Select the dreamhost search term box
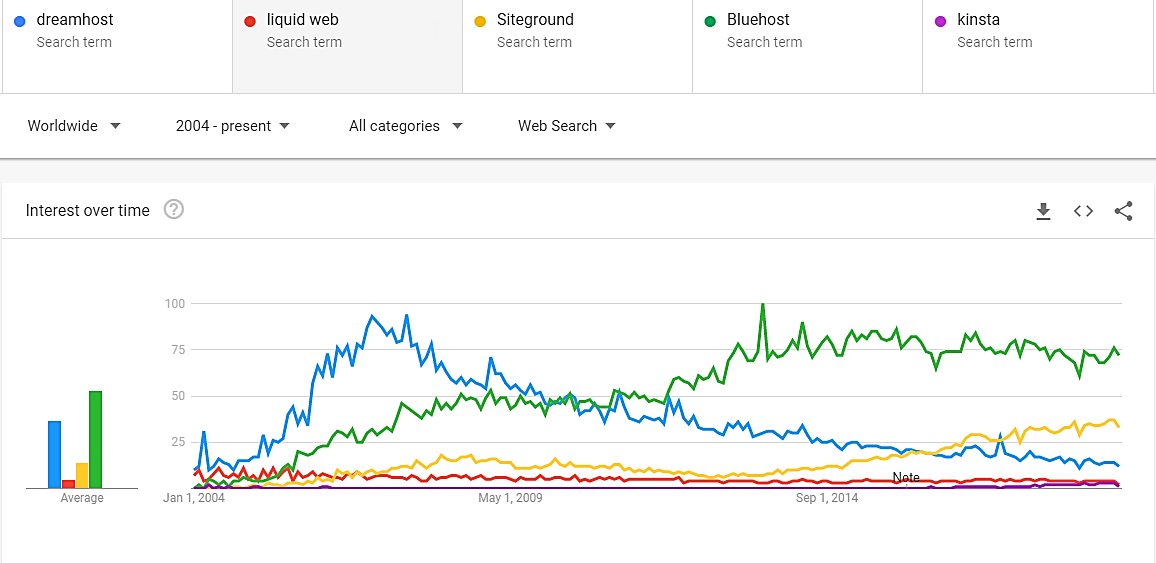This screenshot has width=1156, height=563. [117, 45]
